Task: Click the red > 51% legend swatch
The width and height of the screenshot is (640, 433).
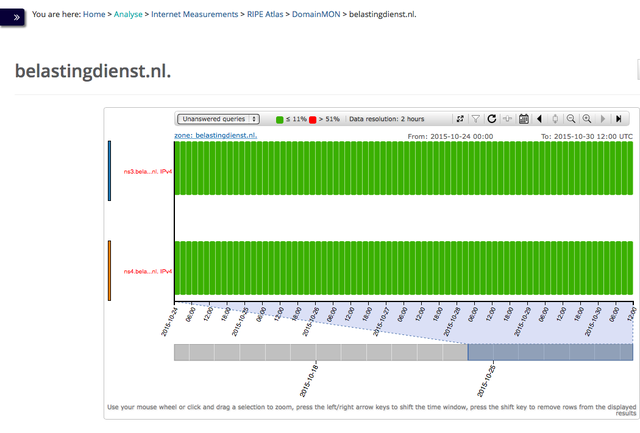Action: (x=313, y=120)
